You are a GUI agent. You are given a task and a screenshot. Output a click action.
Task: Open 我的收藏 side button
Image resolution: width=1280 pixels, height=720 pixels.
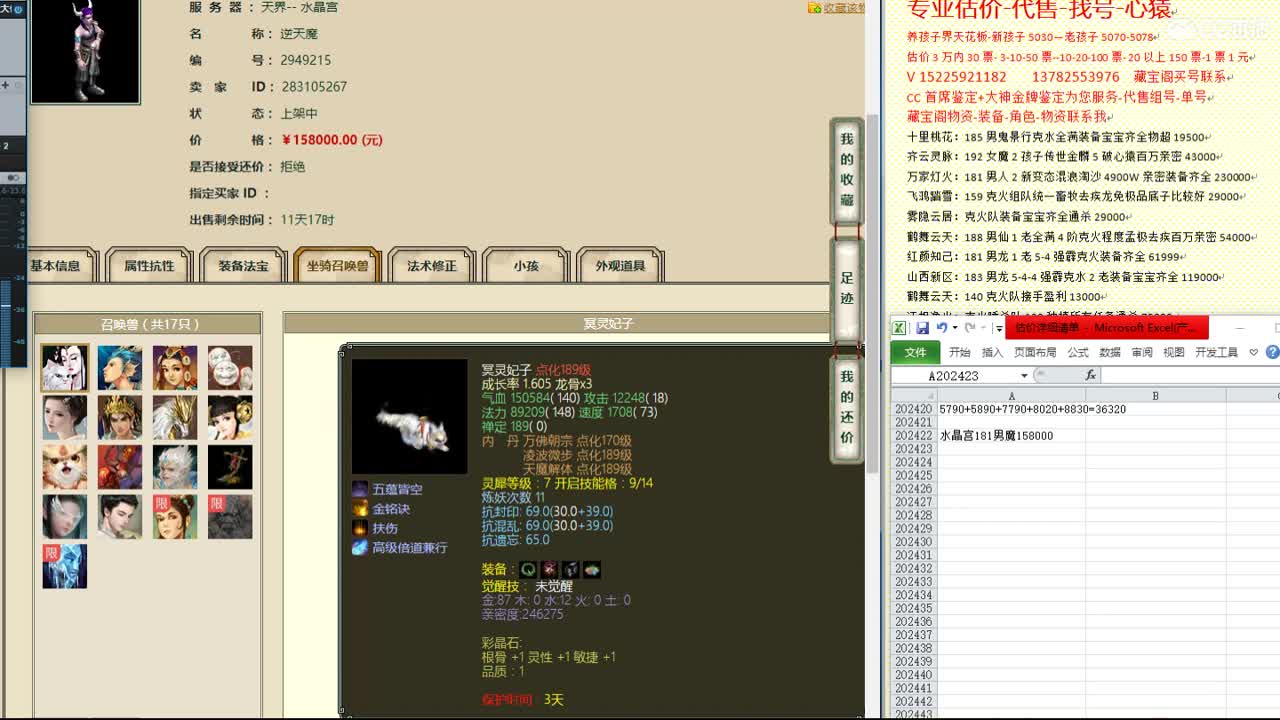pos(847,170)
